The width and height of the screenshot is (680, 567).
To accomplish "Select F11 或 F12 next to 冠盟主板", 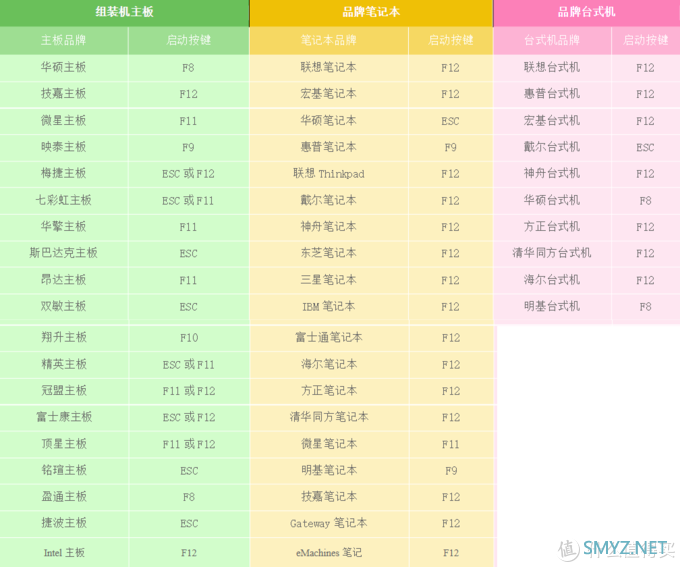I will 189,391.
